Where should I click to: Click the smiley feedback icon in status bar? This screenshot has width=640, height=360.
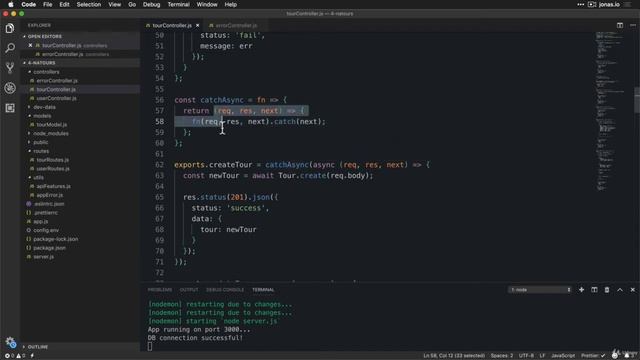615,356
